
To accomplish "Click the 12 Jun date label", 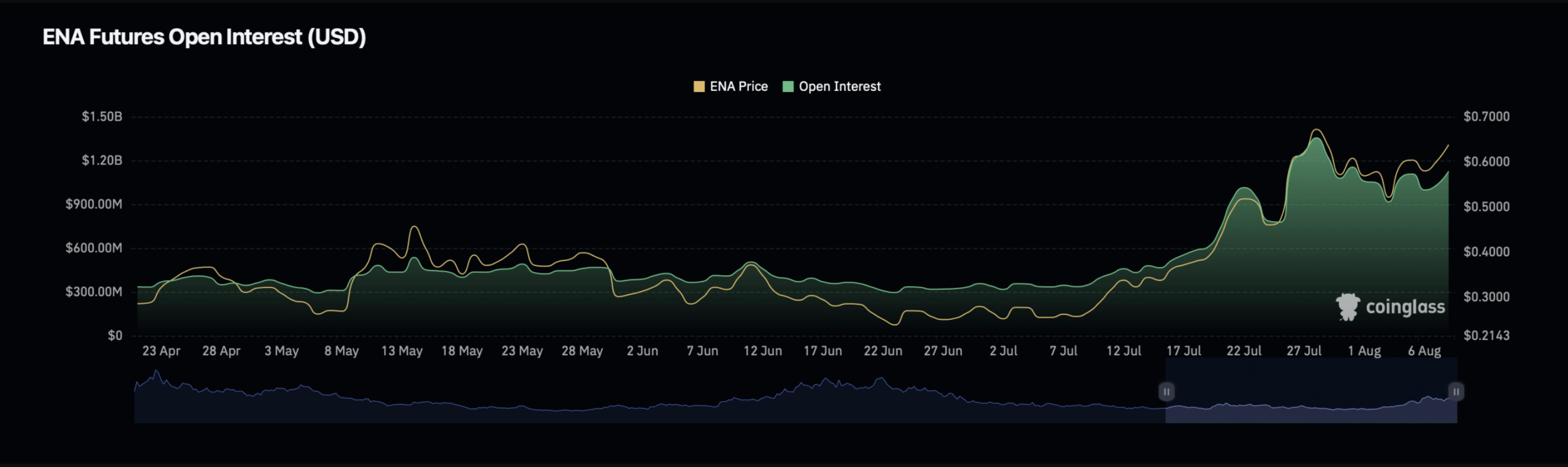I will click(x=762, y=351).
